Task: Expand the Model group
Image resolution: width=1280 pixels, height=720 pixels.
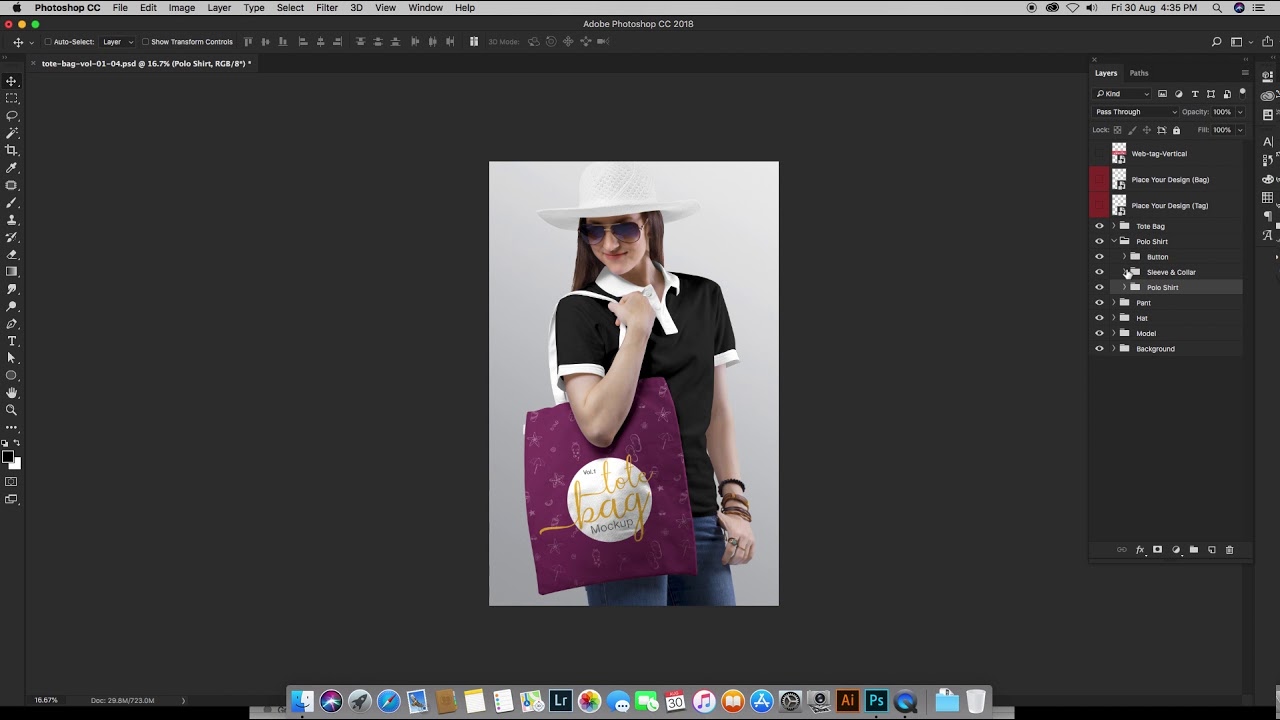Action: click(x=1114, y=334)
